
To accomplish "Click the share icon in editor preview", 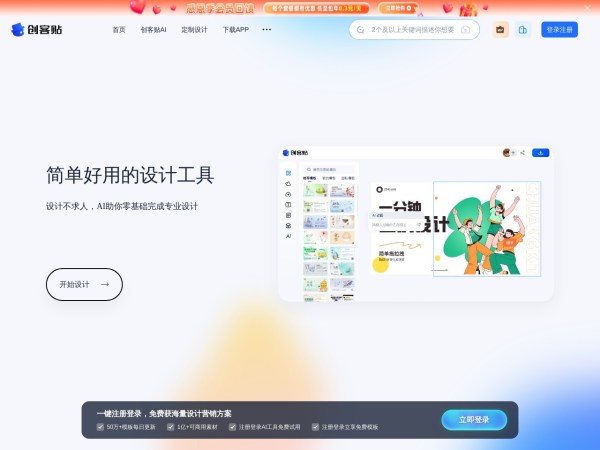I will (522, 153).
